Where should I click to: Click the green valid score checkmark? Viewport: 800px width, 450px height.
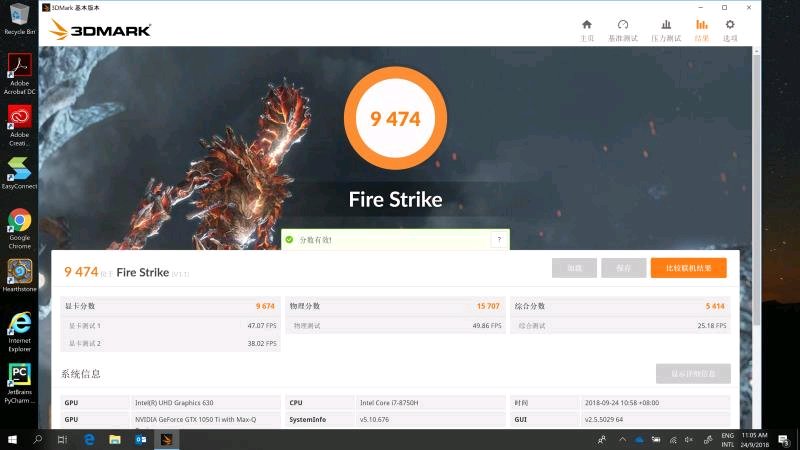pyautogui.click(x=289, y=239)
